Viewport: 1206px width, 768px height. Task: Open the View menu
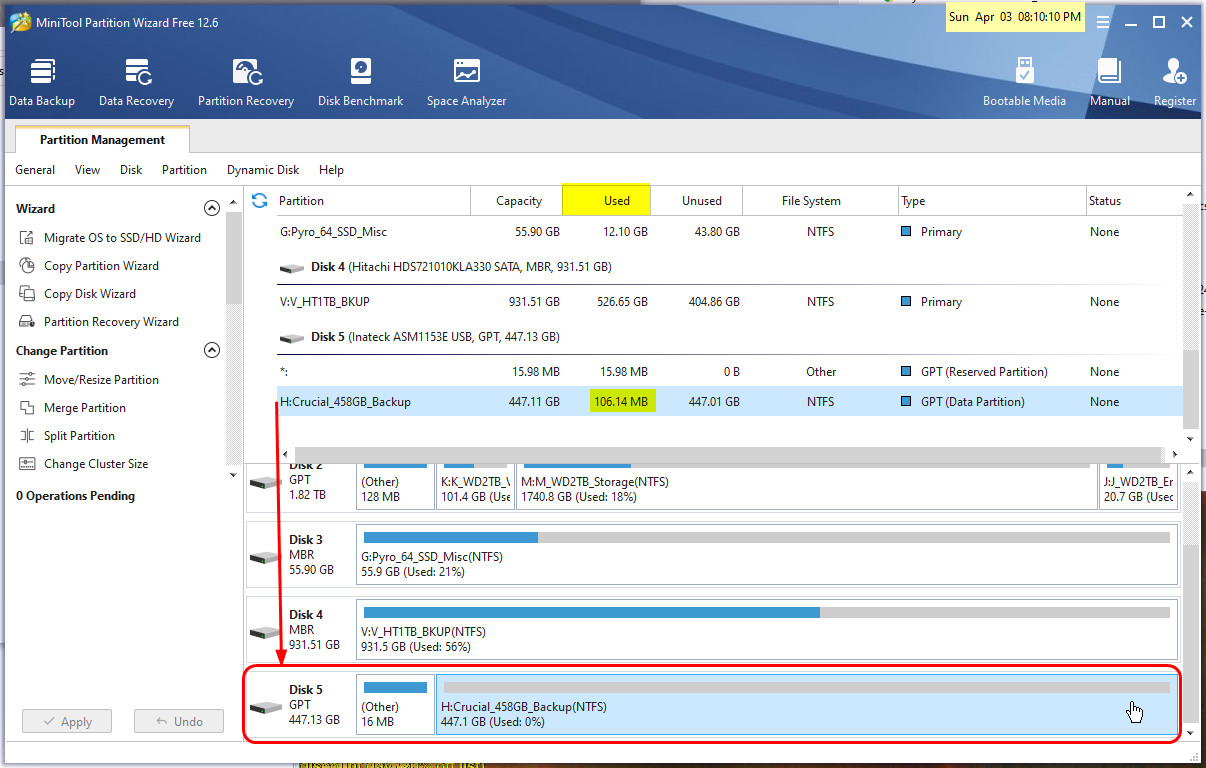(x=88, y=170)
